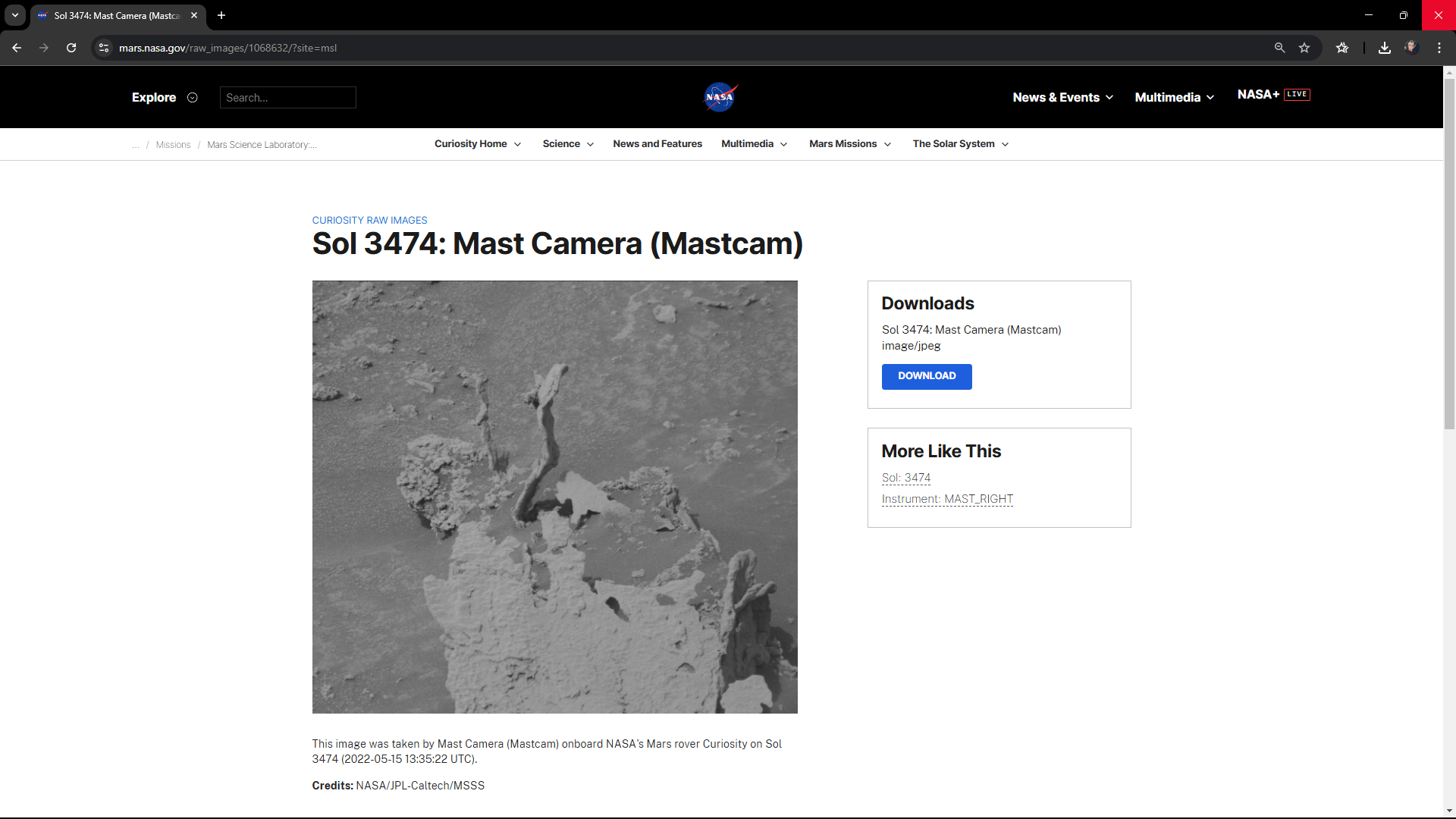Open News and Features menu item
This screenshot has height=819, width=1456.
point(657,144)
